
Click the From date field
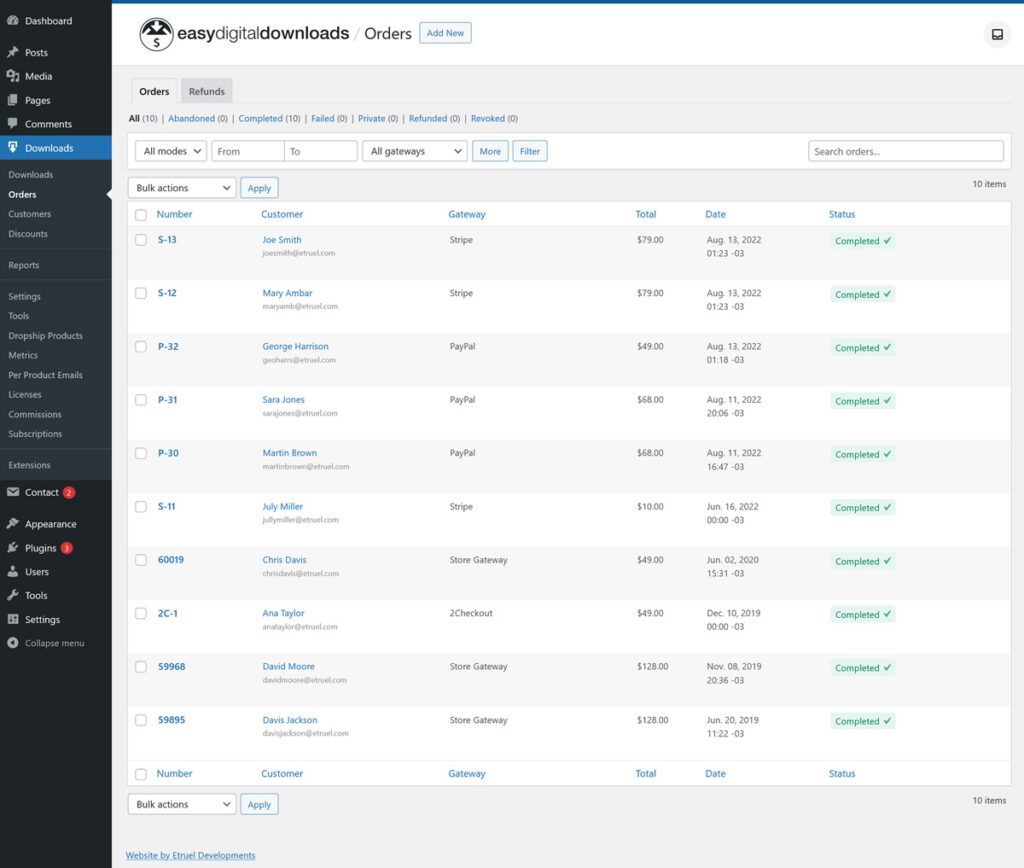coord(248,151)
